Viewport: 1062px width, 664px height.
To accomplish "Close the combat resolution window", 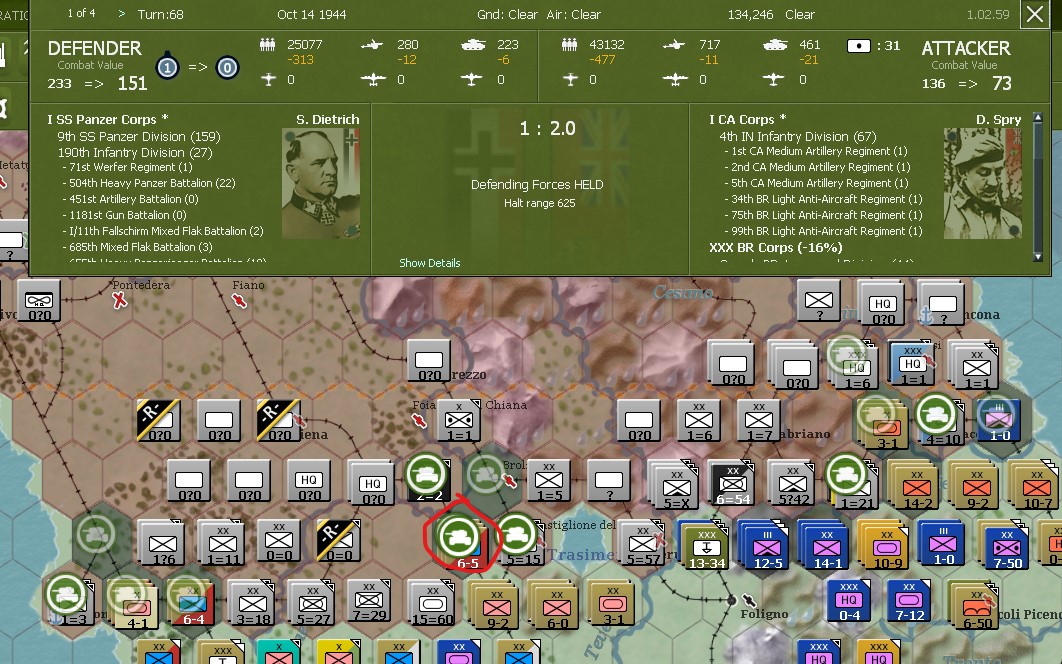I will [1035, 15].
